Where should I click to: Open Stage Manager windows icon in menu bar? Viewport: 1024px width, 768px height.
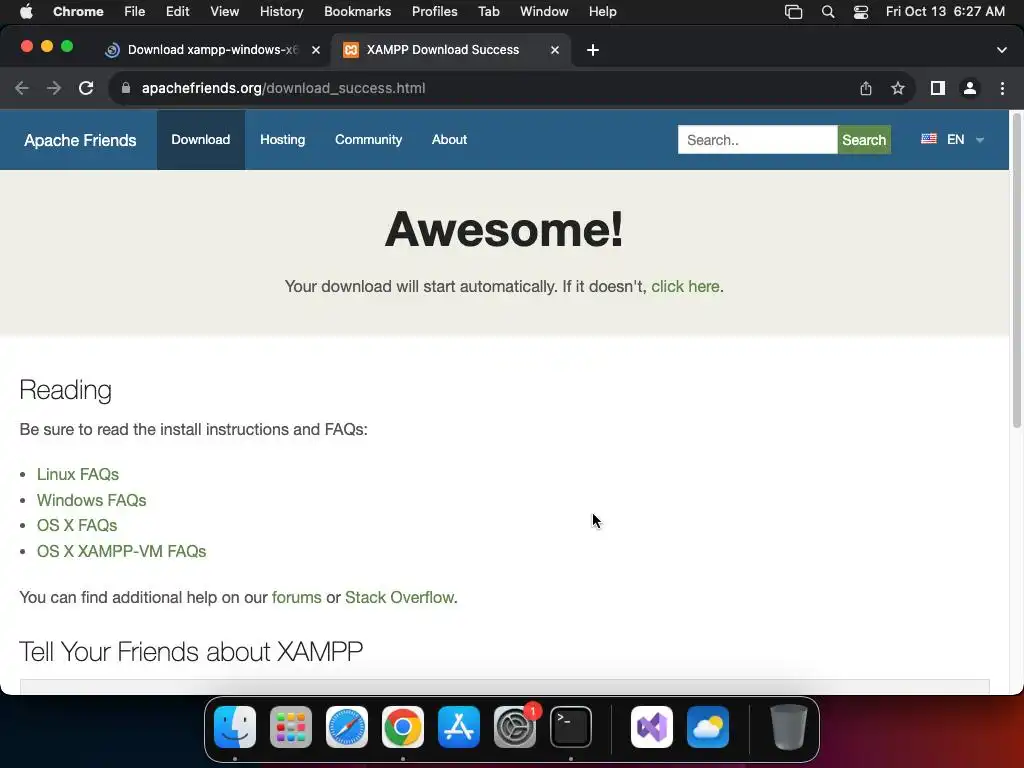pos(793,12)
